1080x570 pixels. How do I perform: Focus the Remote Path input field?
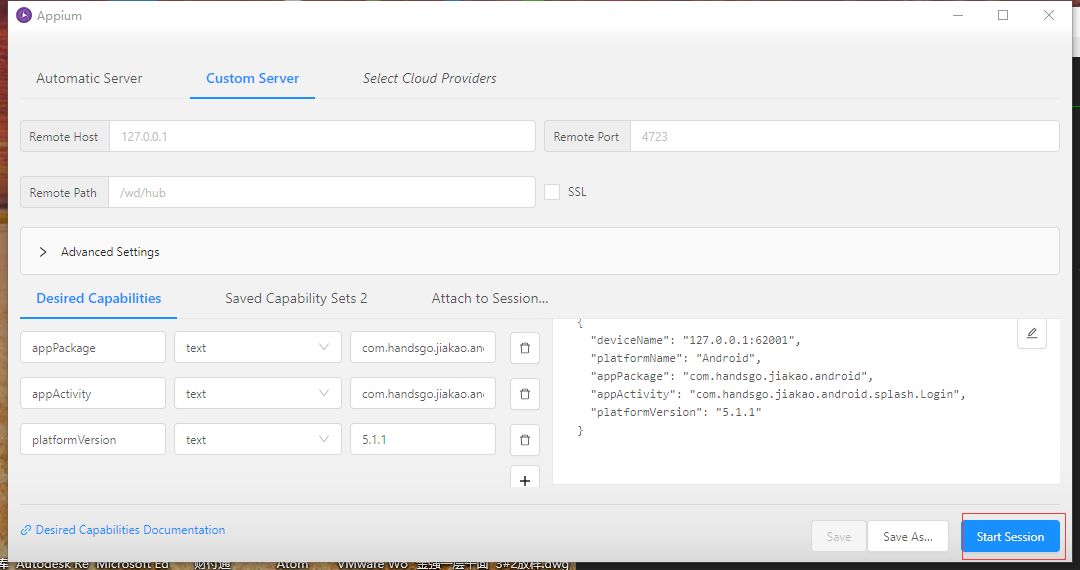pyautogui.click(x=322, y=193)
